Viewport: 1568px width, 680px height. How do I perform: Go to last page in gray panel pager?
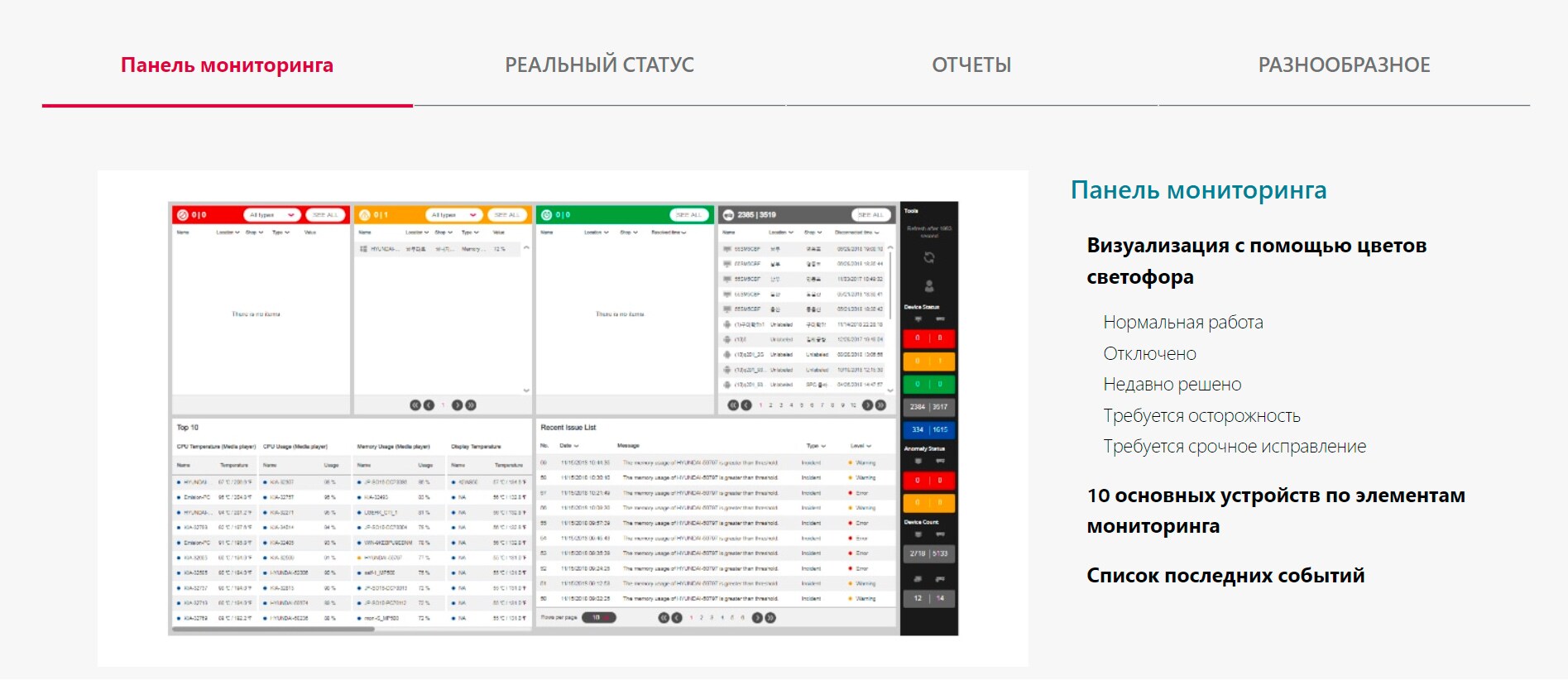click(881, 405)
